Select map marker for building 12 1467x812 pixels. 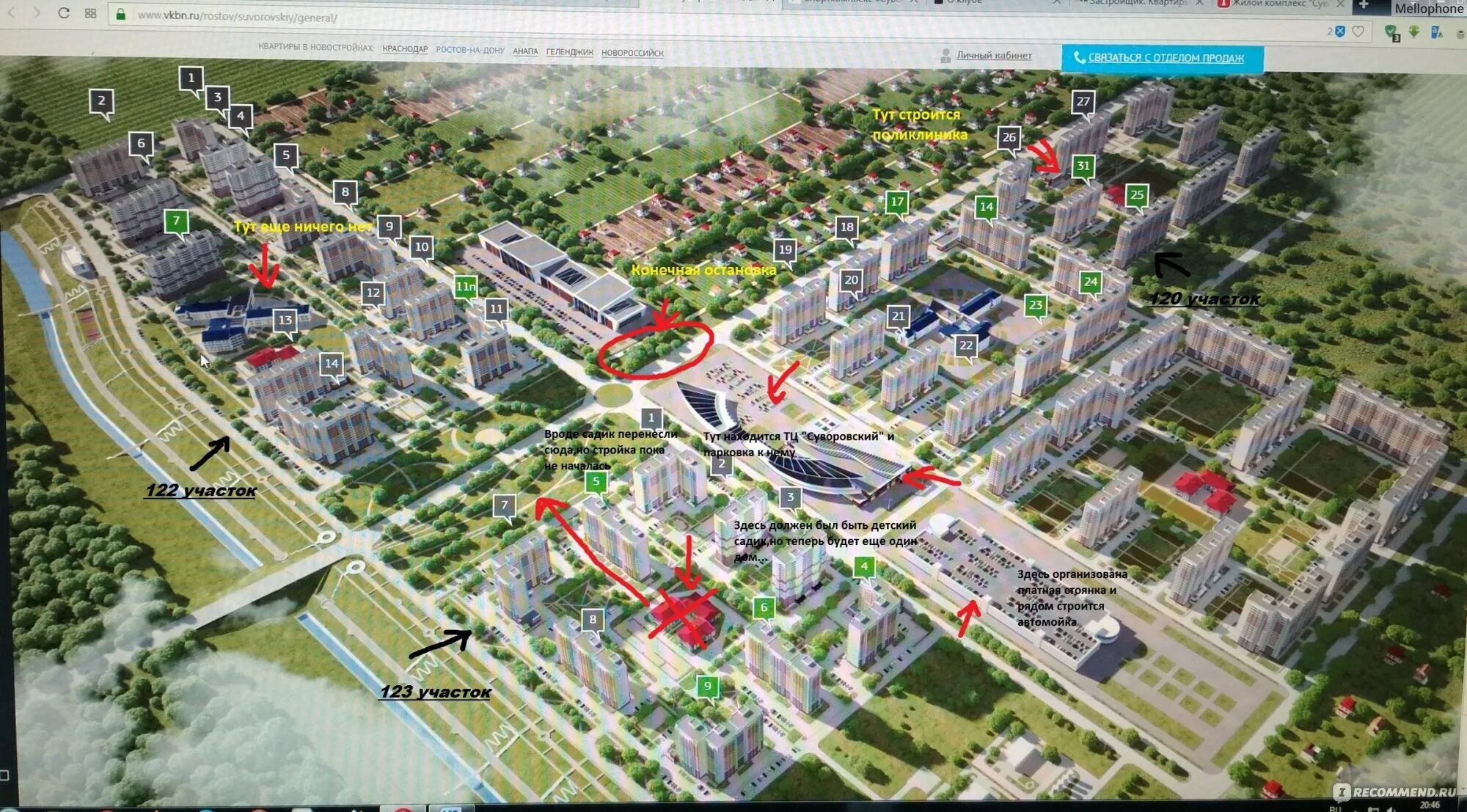point(373,295)
